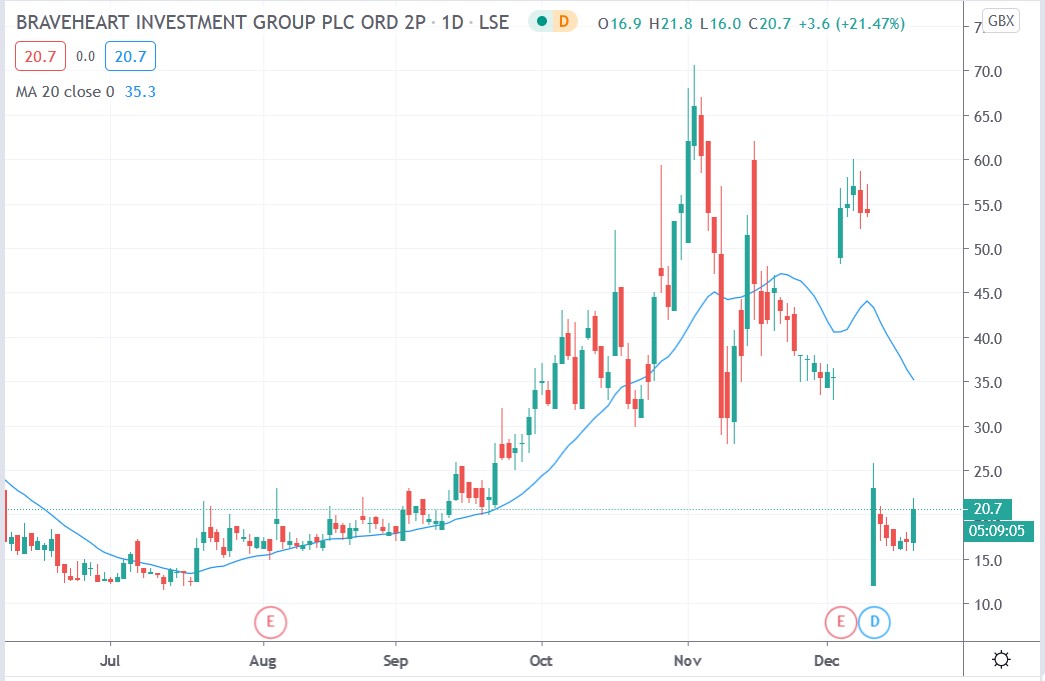
Task: Click the countdown timer 05:09:05
Action: coord(995,531)
